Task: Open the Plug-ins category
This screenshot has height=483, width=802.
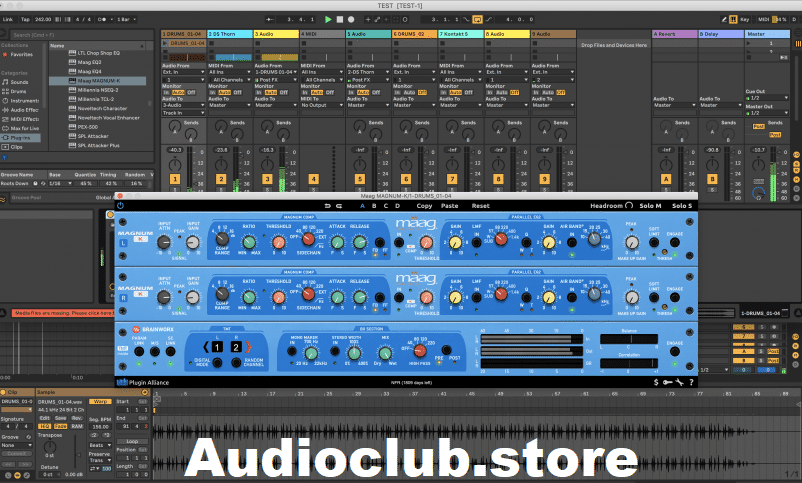Action: tap(20, 138)
